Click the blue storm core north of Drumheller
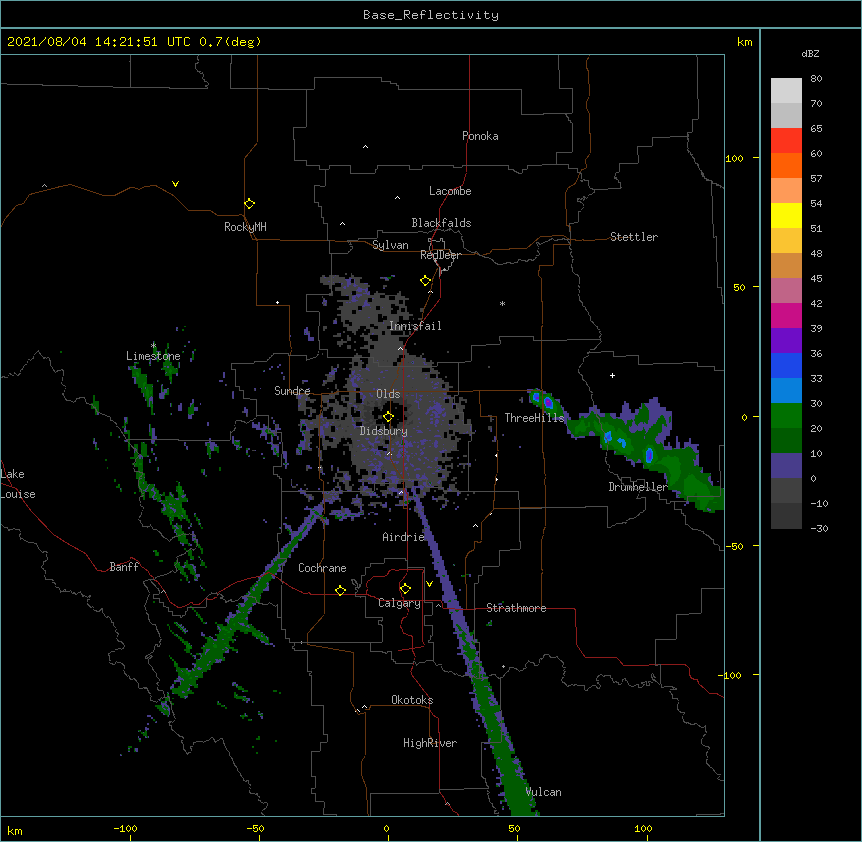 pyautogui.click(x=649, y=455)
